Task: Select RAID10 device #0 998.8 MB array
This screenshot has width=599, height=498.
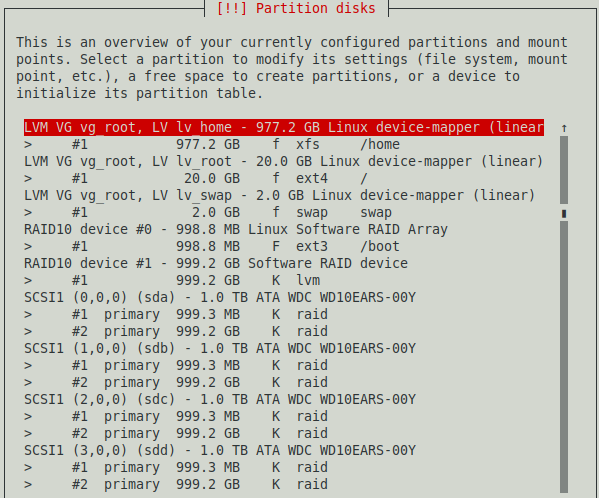Action: click(x=284, y=229)
